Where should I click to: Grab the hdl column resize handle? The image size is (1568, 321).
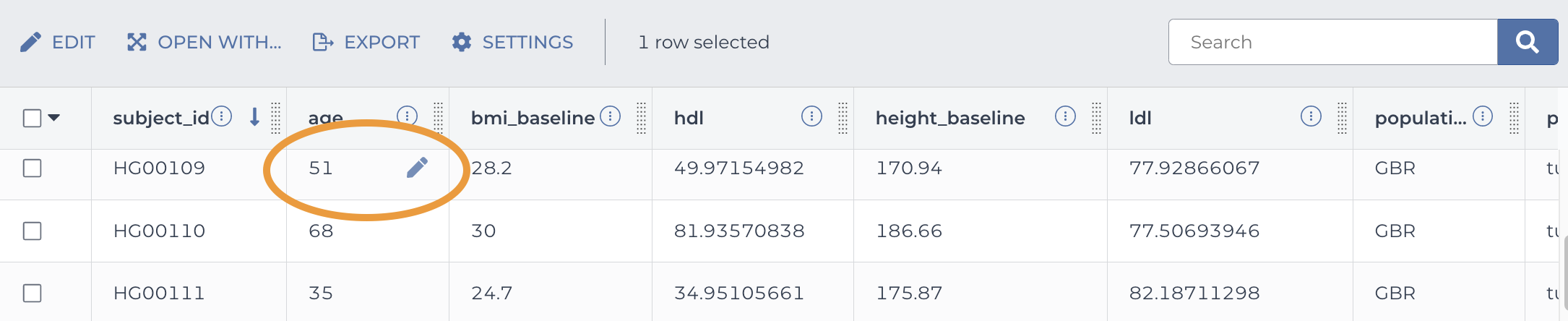click(x=843, y=118)
